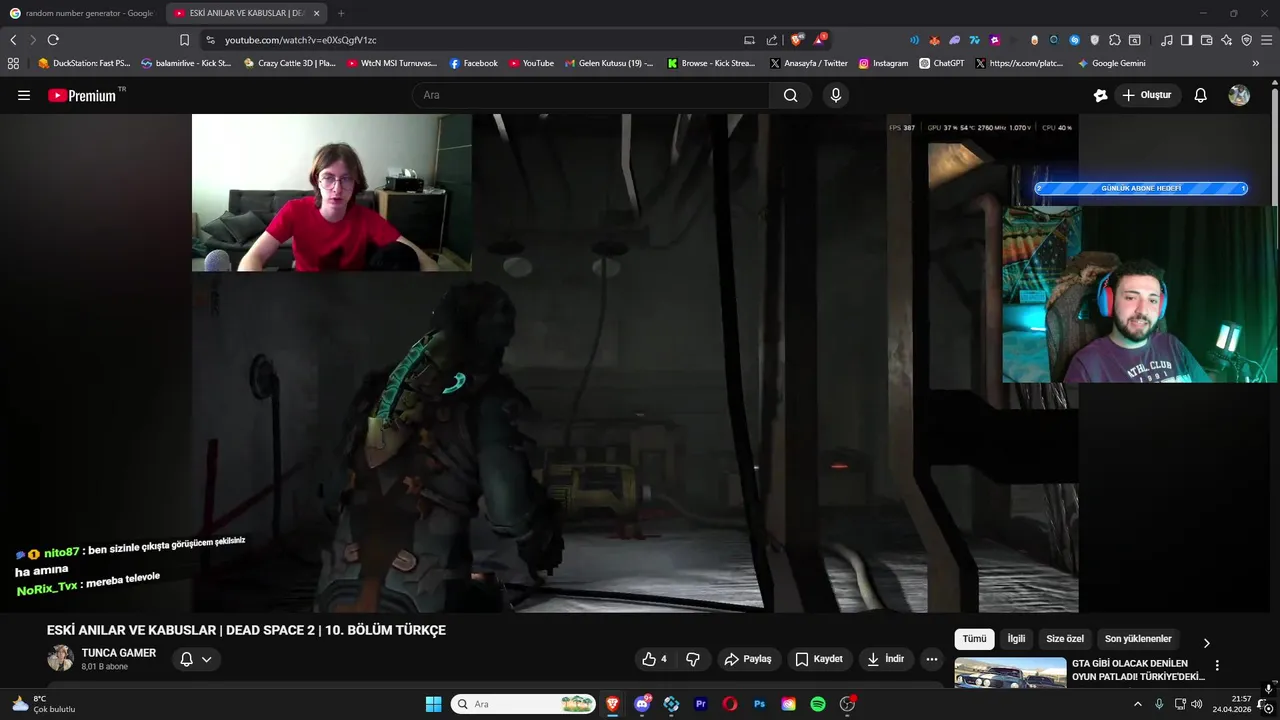Dislike the video with thumbs down

pyautogui.click(x=693, y=659)
